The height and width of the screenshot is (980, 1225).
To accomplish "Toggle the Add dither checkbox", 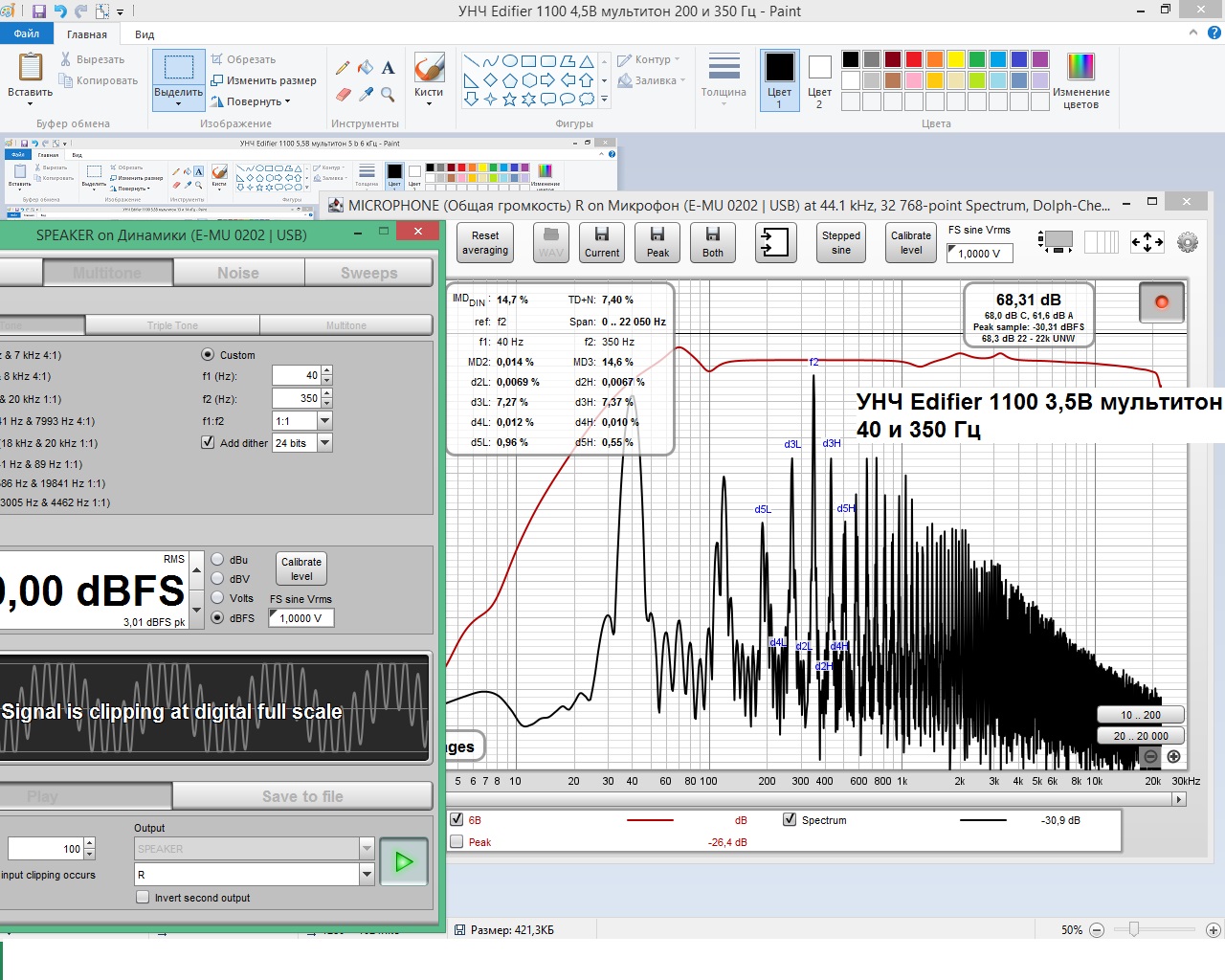I will point(208,442).
